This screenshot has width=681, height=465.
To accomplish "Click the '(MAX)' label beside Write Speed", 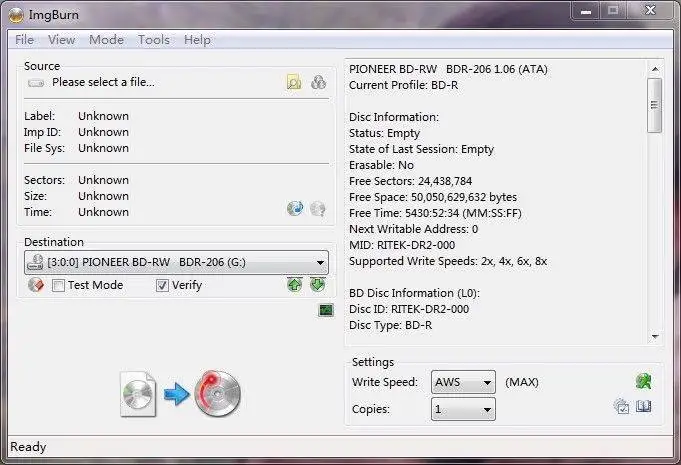I will pos(522,383).
